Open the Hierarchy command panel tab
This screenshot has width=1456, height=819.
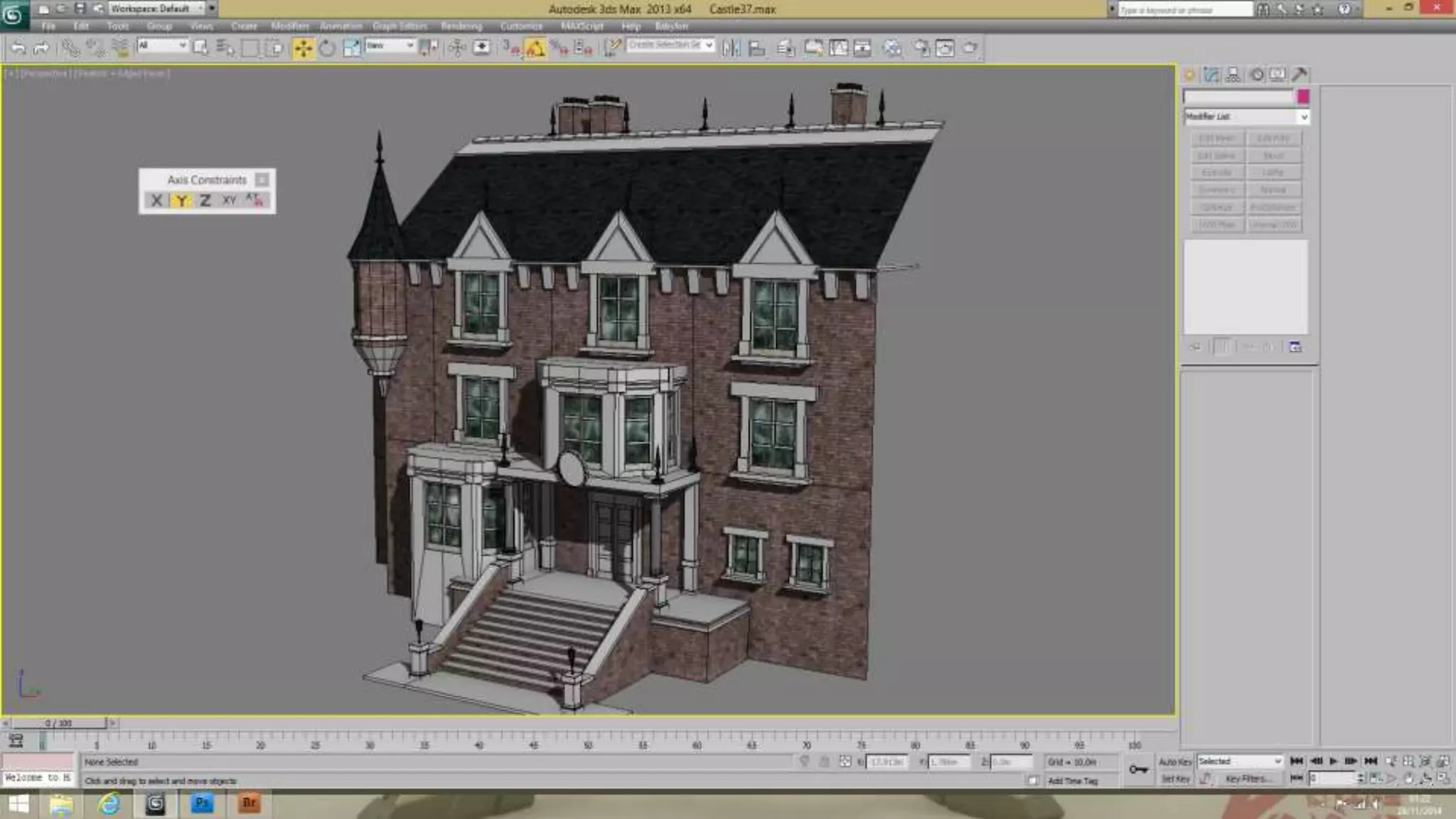point(1233,75)
